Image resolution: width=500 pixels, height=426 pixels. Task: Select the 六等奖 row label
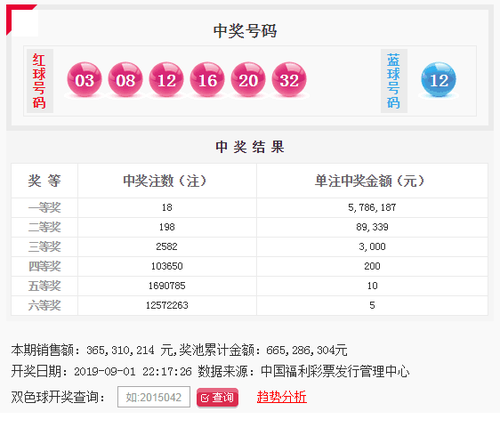[44, 305]
